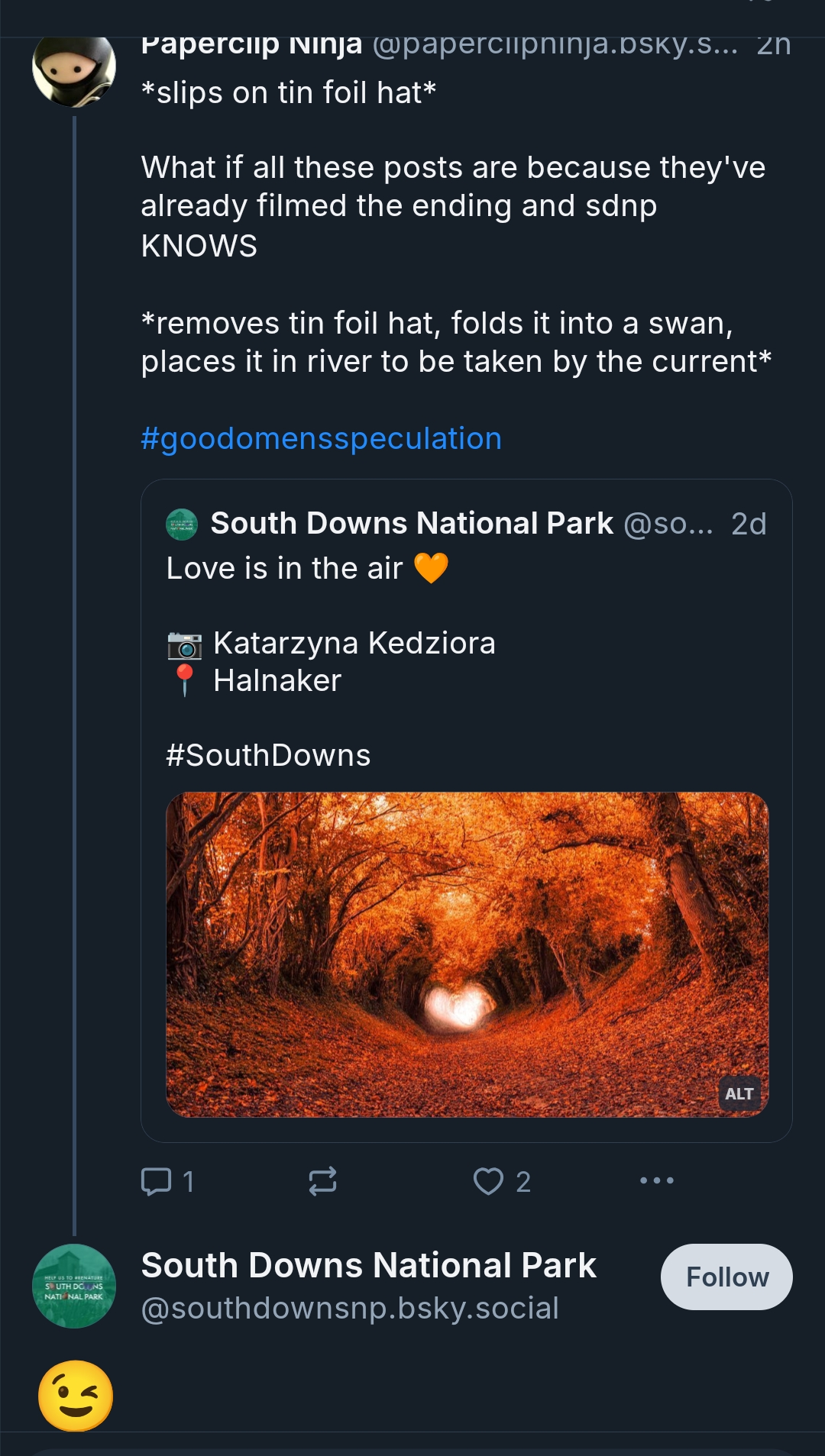Open the #SouthDowns hashtag in quoted post
The image size is (825, 1456).
(268, 755)
